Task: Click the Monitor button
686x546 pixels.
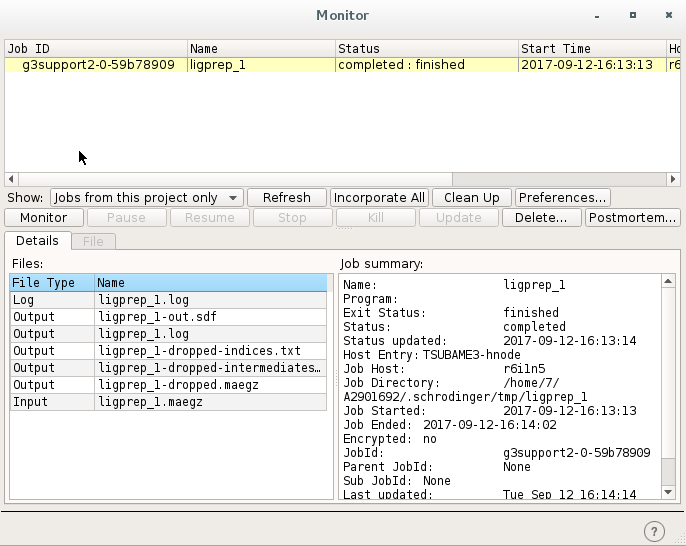Action: click(43, 217)
